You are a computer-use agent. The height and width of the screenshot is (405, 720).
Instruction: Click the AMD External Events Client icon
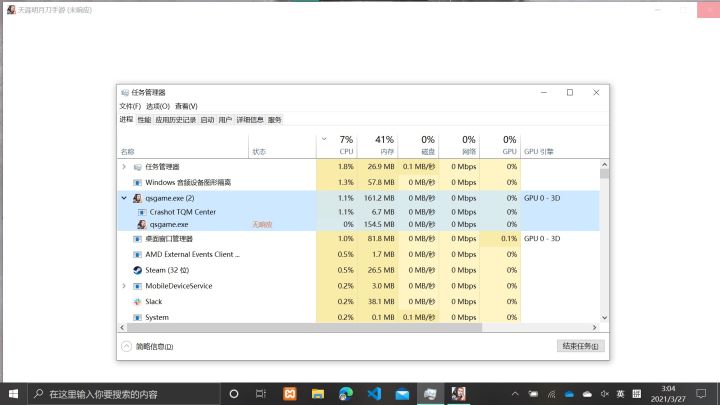[x=137, y=254]
